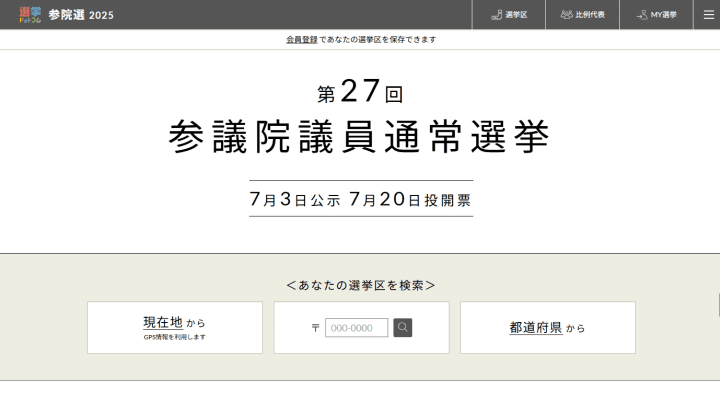Click the 参議院議員通常選挙 main heading
The height and width of the screenshot is (414, 720).
pos(360,137)
